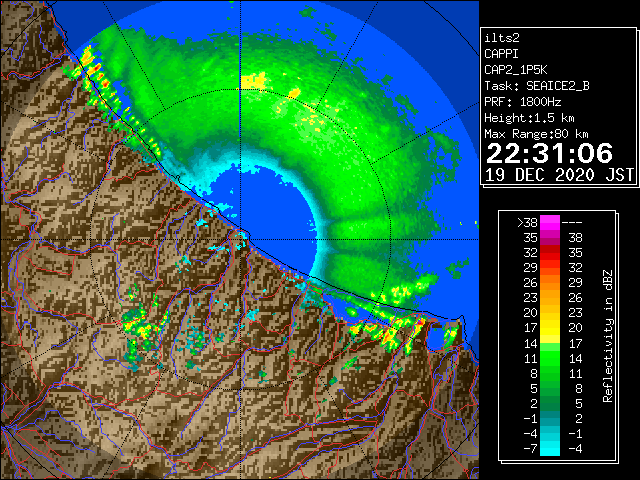Image resolution: width=640 pixels, height=480 pixels.
Task: Pick the bright green 11 dBZ legend swatch
Action: coord(550,358)
